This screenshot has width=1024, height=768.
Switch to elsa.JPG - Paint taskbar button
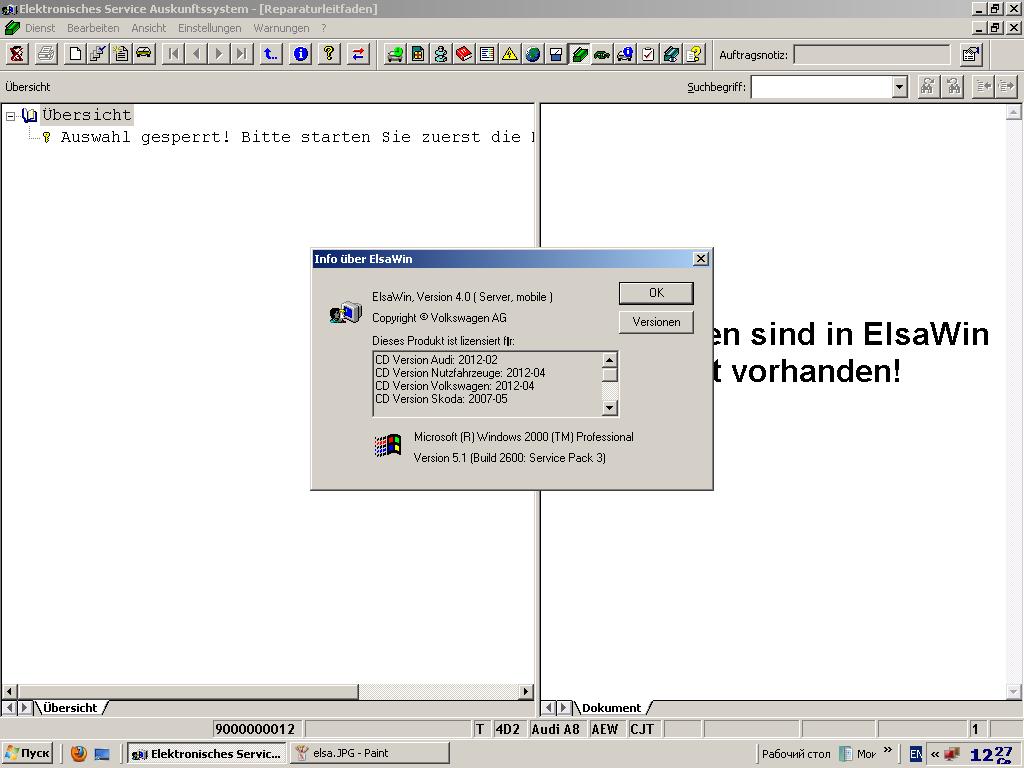[370, 753]
